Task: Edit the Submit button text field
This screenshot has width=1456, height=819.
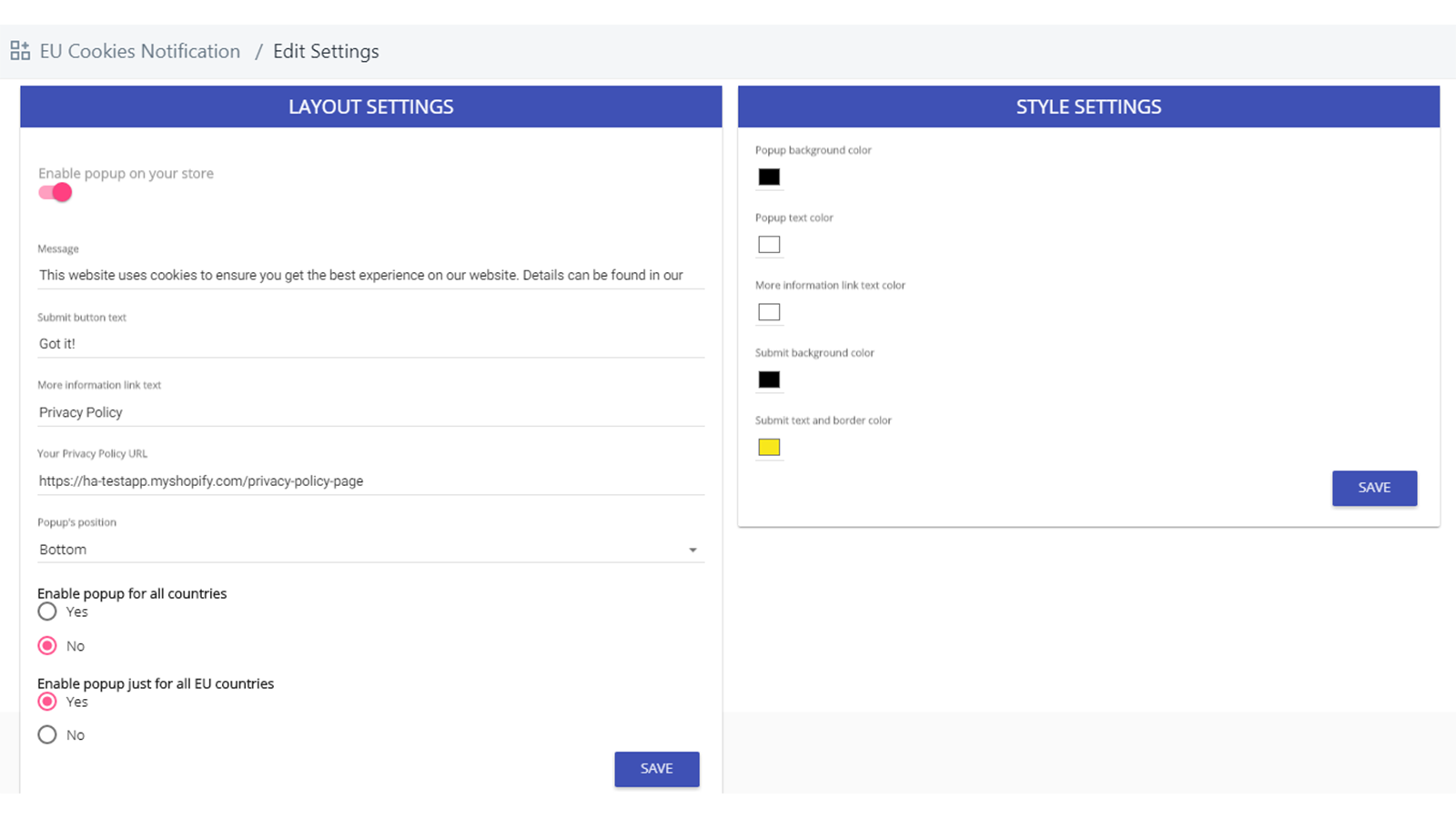Action: click(x=370, y=344)
